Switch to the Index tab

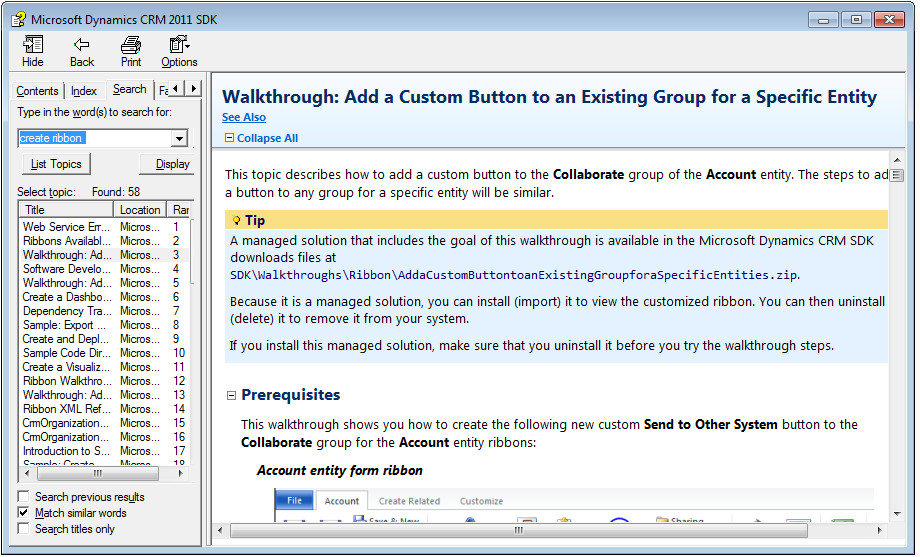[84, 91]
